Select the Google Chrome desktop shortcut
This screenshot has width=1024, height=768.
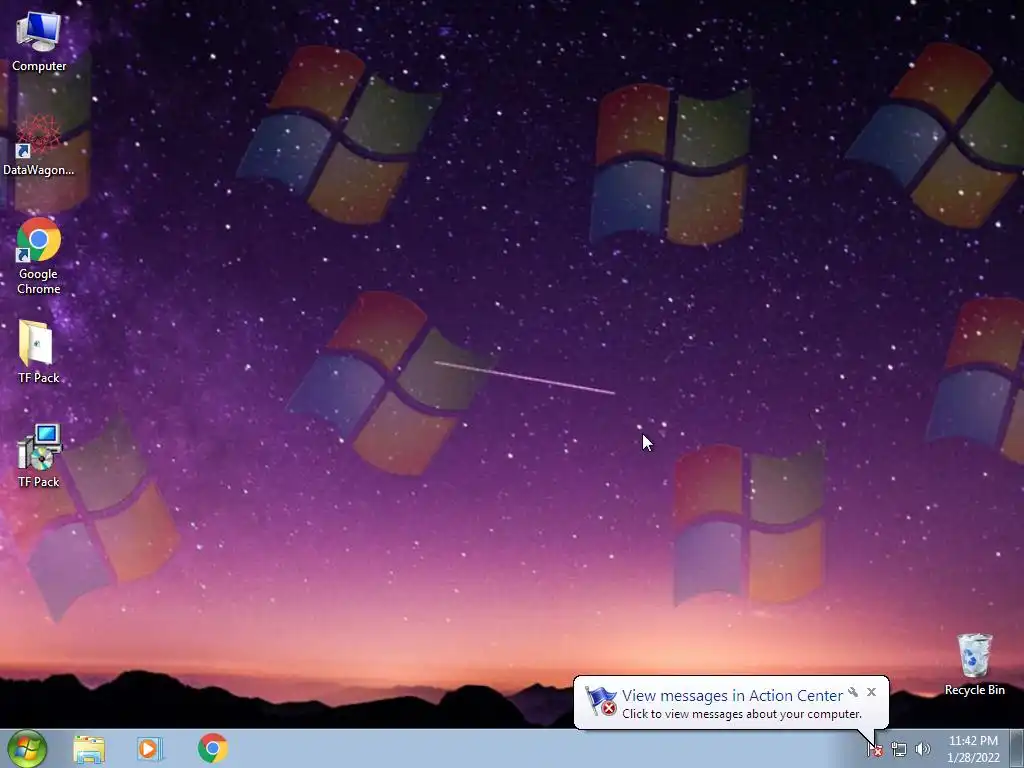pos(39,257)
